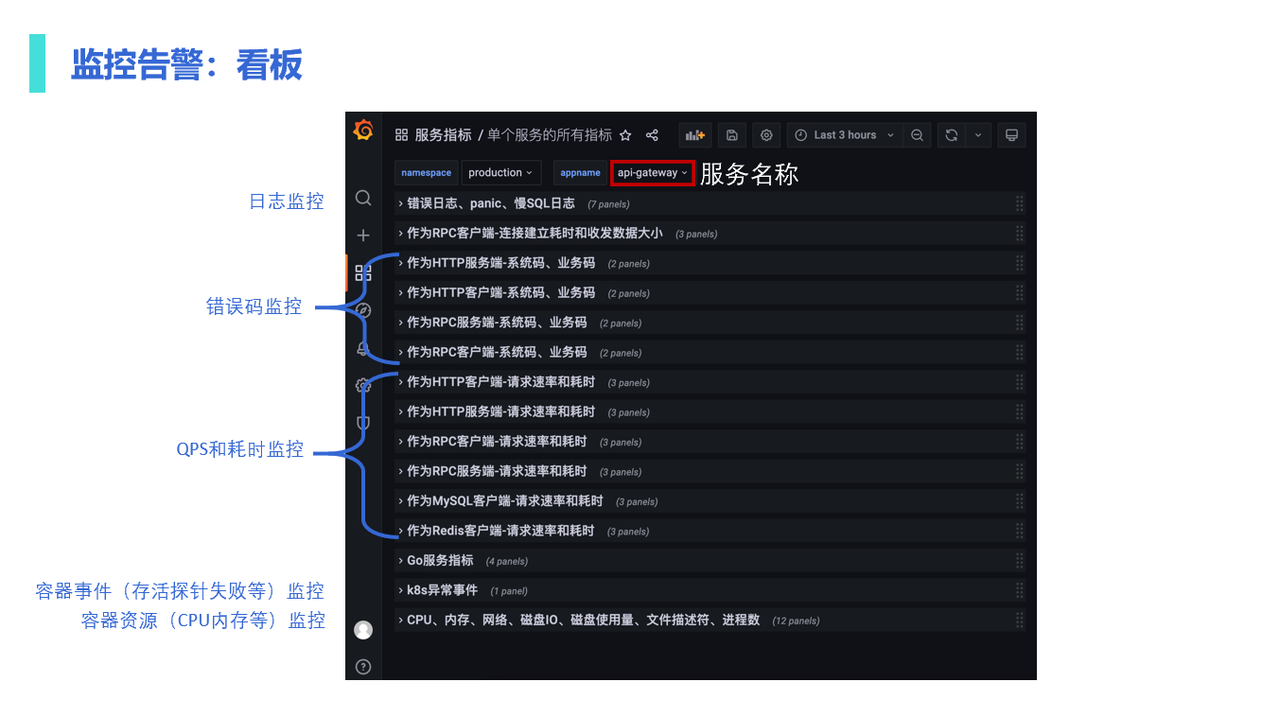
Task: Click the Share dashboard icon
Action: click(x=651, y=135)
